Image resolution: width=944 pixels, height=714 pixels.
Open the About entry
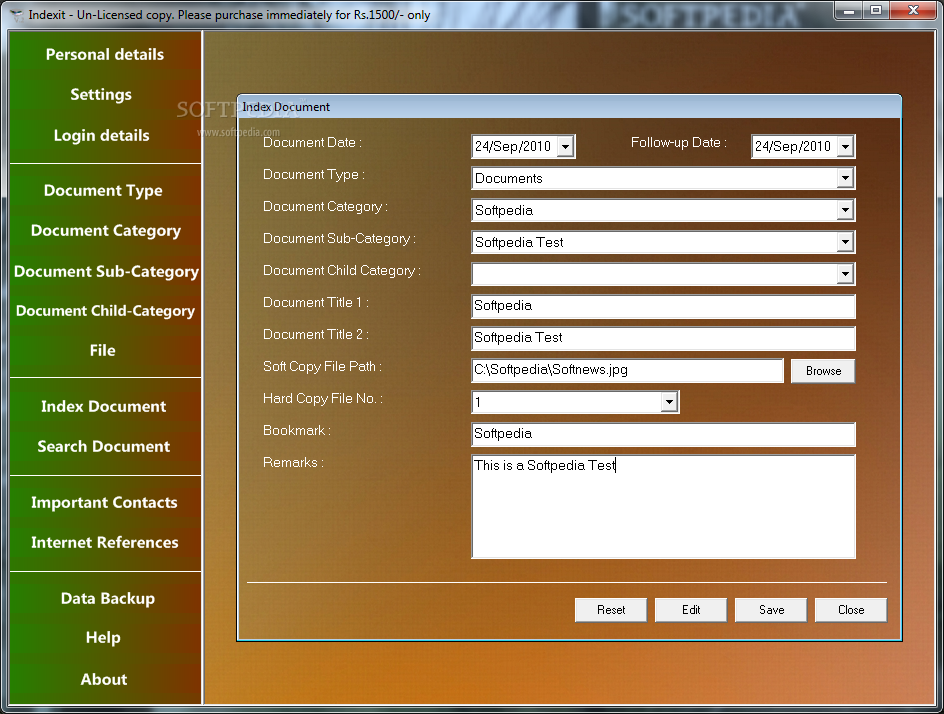tap(104, 679)
